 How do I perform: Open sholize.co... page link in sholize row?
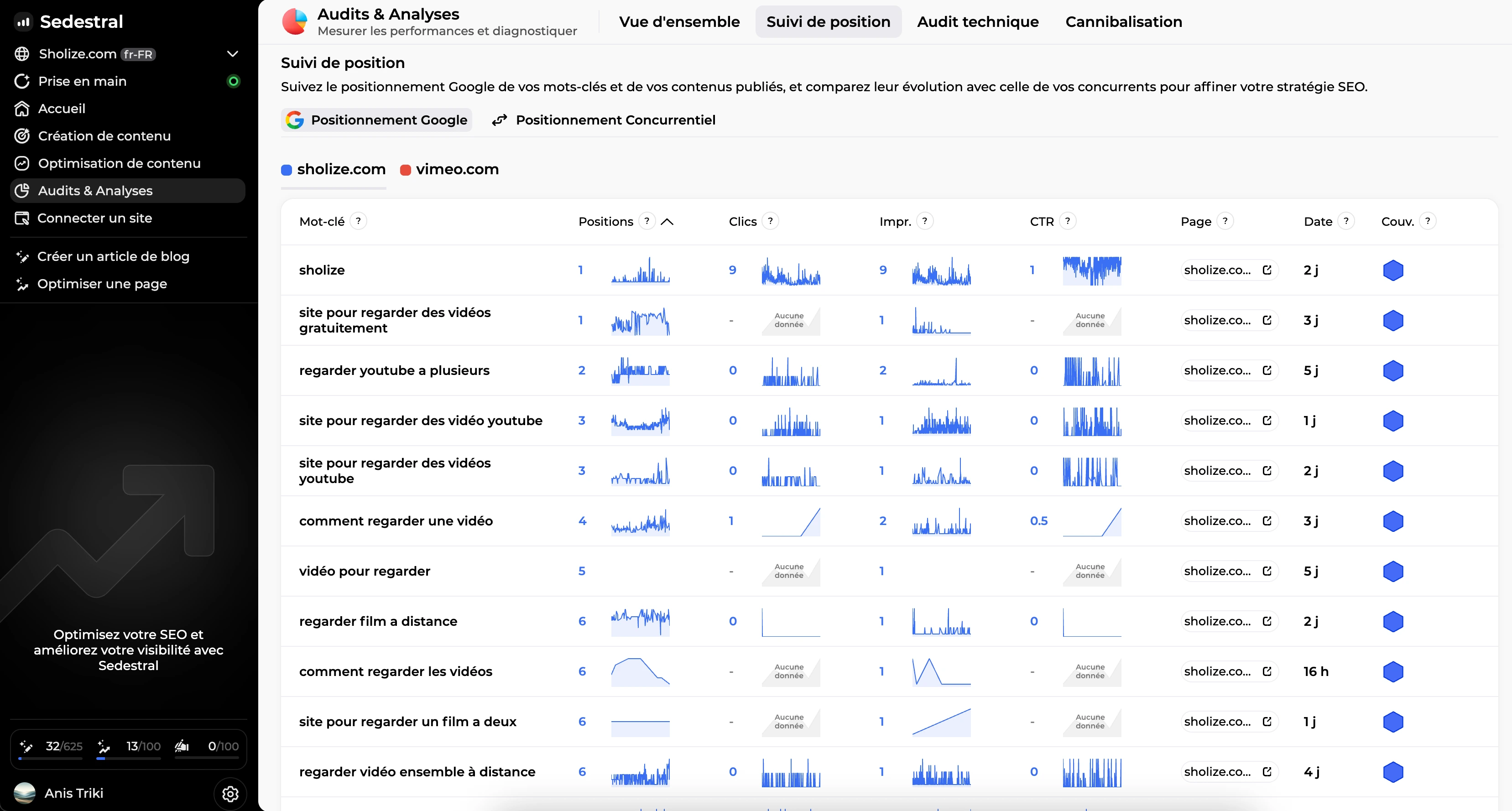coord(1229,270)
